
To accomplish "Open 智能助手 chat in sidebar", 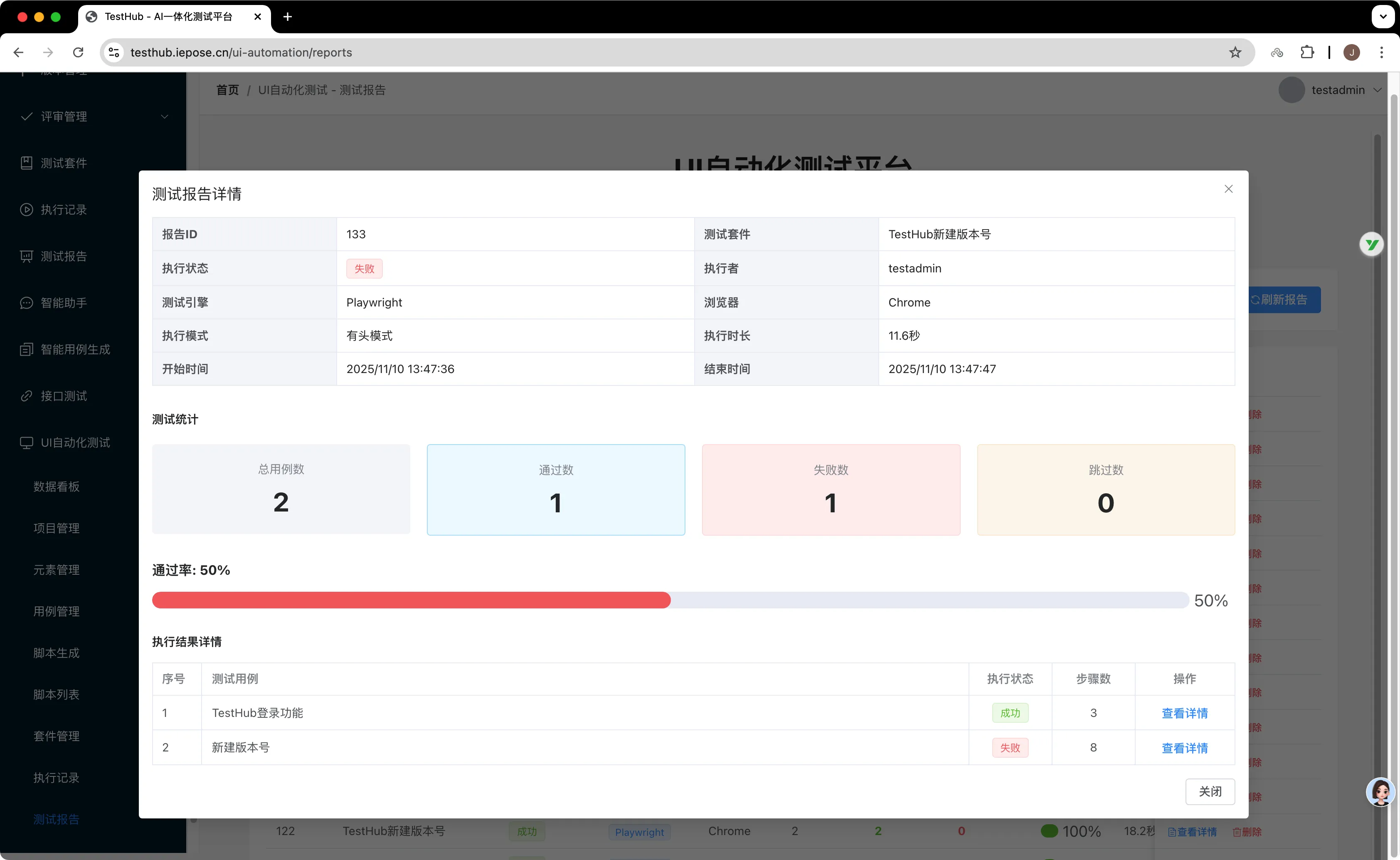I will point(63,303).
